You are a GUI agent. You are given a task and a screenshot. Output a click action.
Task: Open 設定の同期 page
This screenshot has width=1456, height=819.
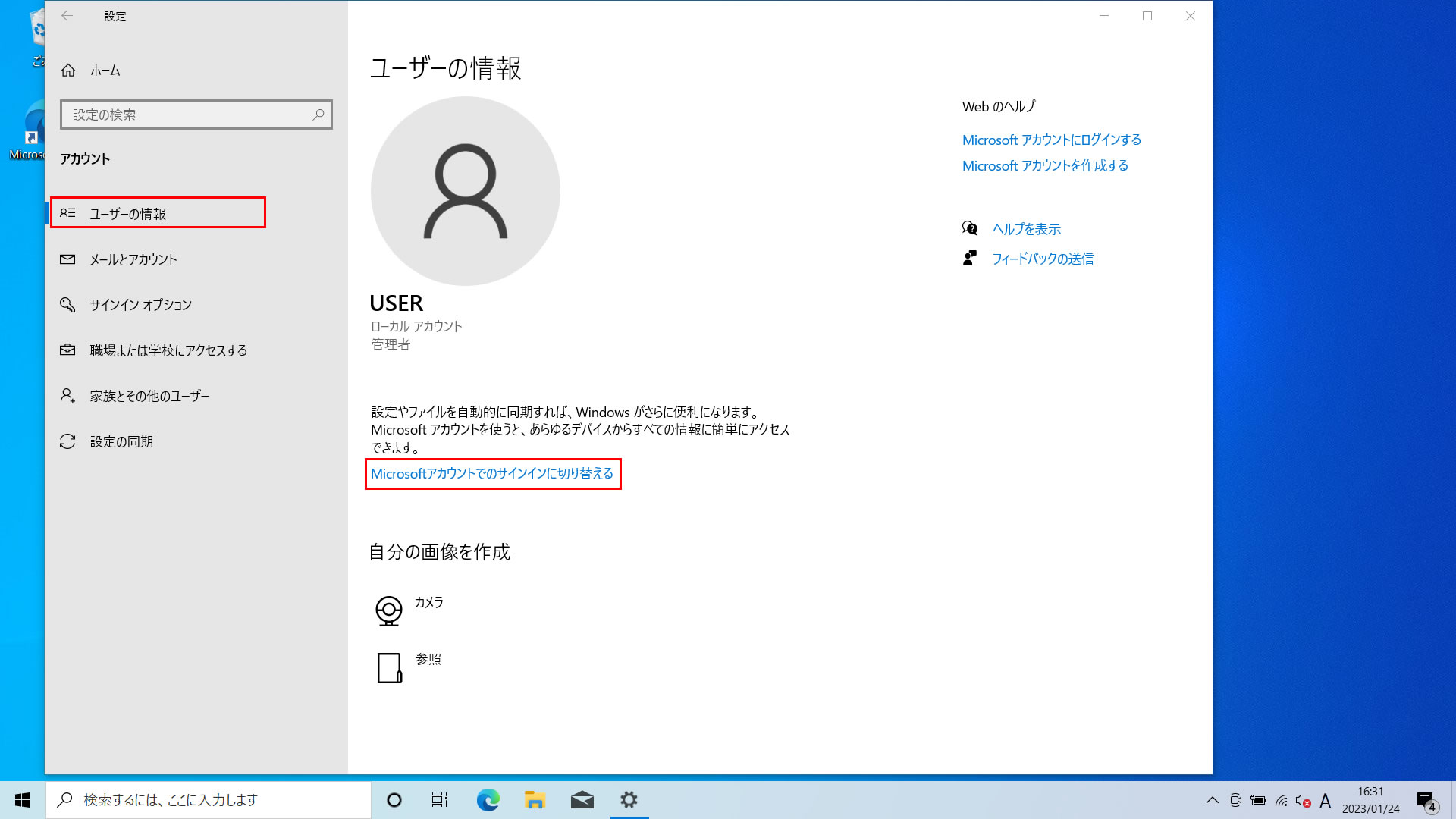pos(196,441)
